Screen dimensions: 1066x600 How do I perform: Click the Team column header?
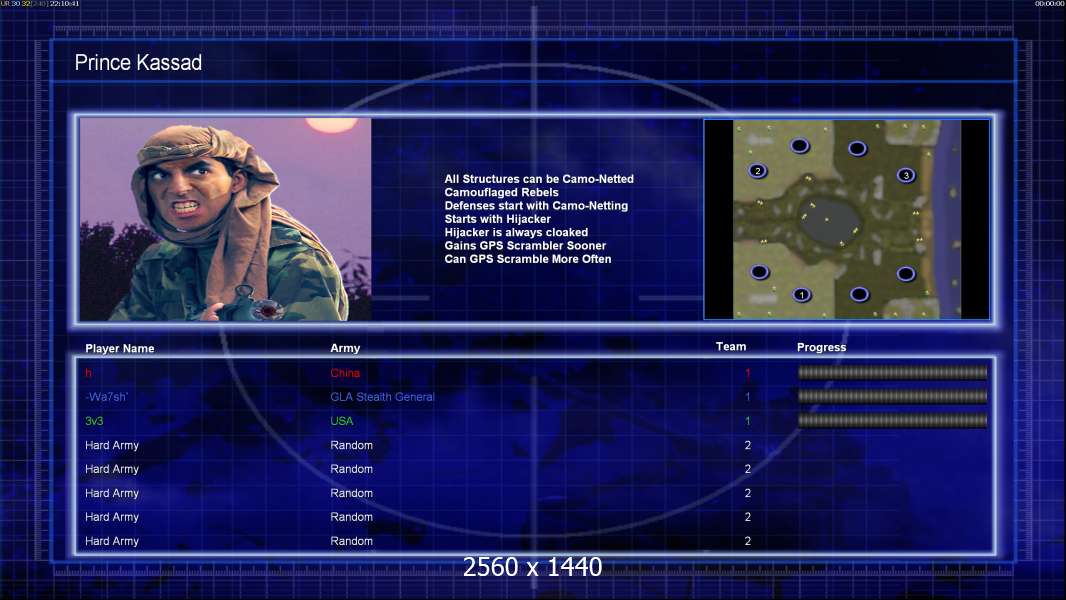731,347
